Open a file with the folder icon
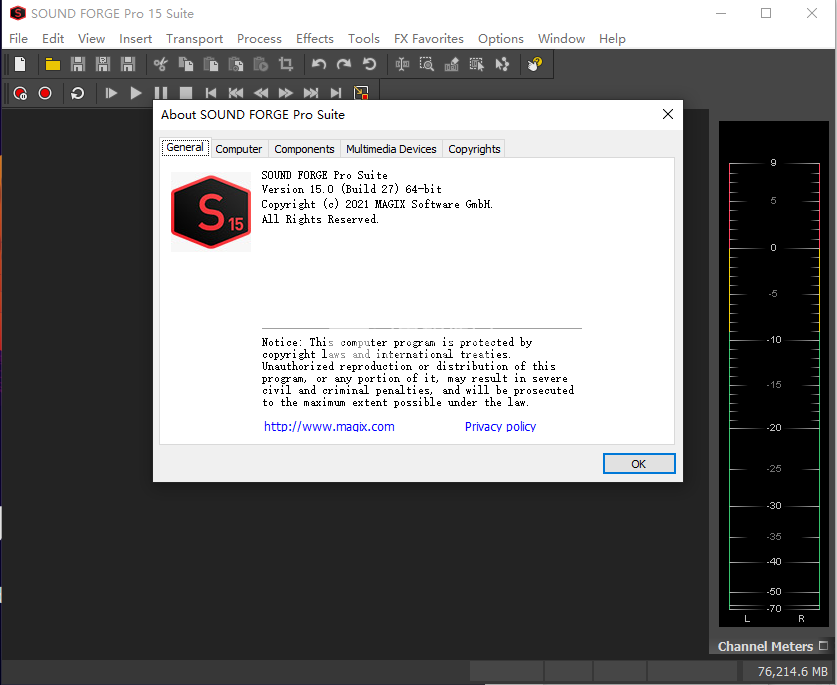Viewport: 837px width, 685px height. (x=52, y=64)
